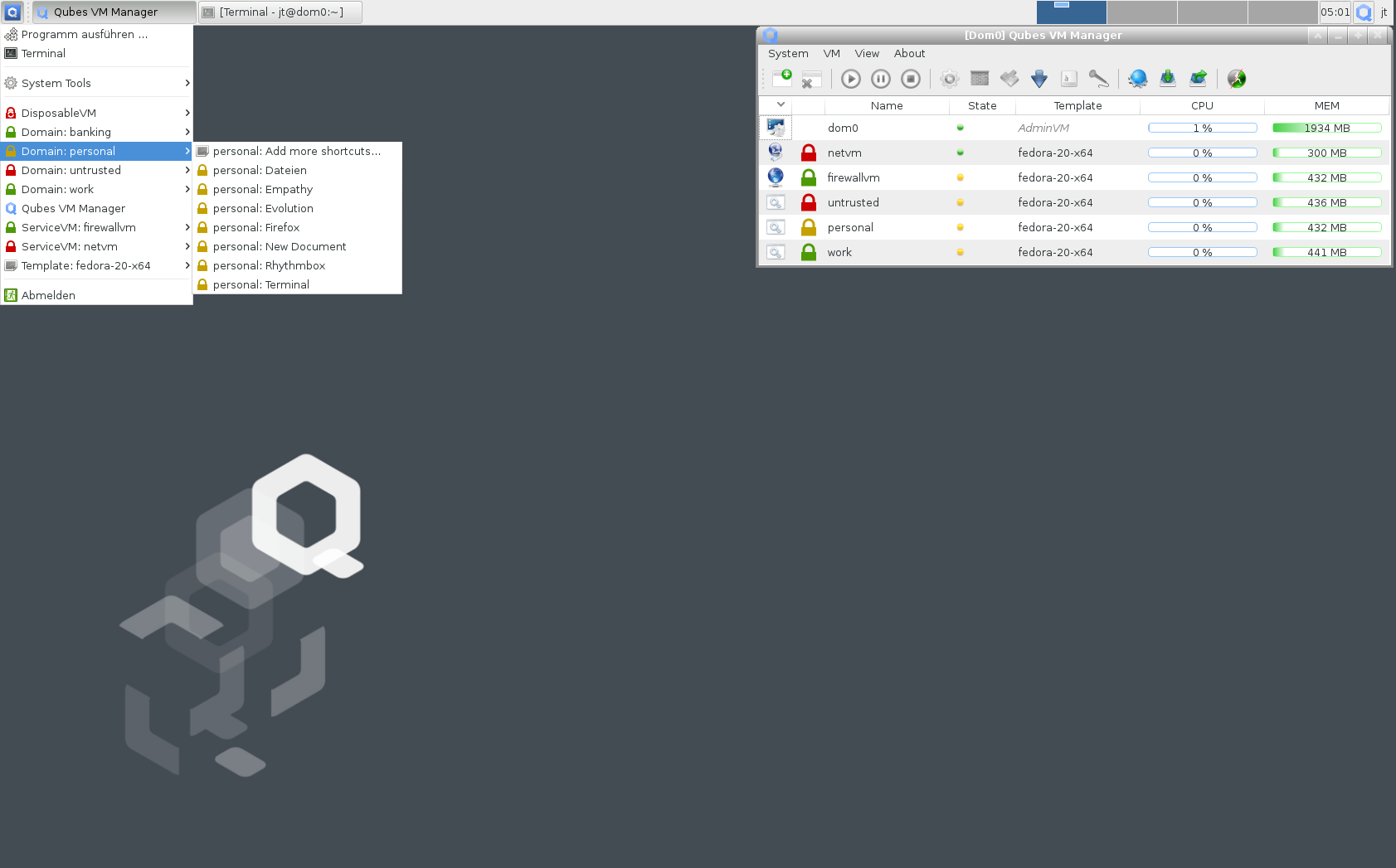Open the About menu
The image size is (1396, 868).
909,53
